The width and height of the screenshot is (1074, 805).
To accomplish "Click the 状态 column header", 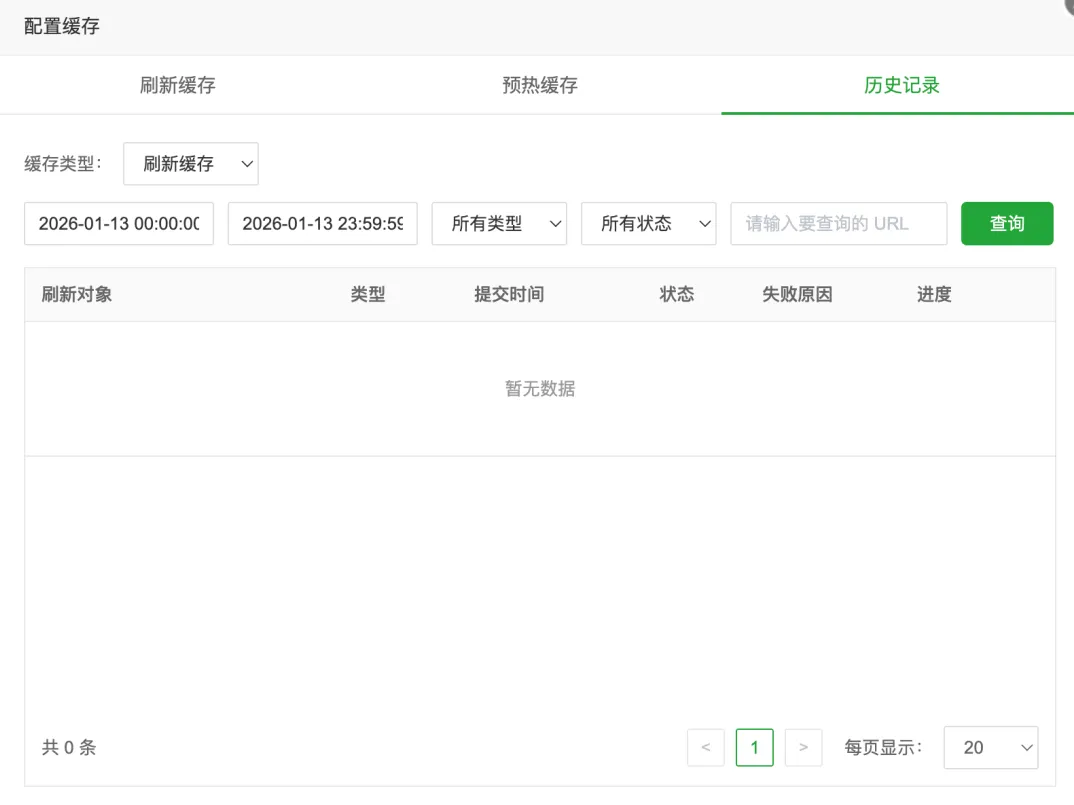I will click(x=677, y=295).
